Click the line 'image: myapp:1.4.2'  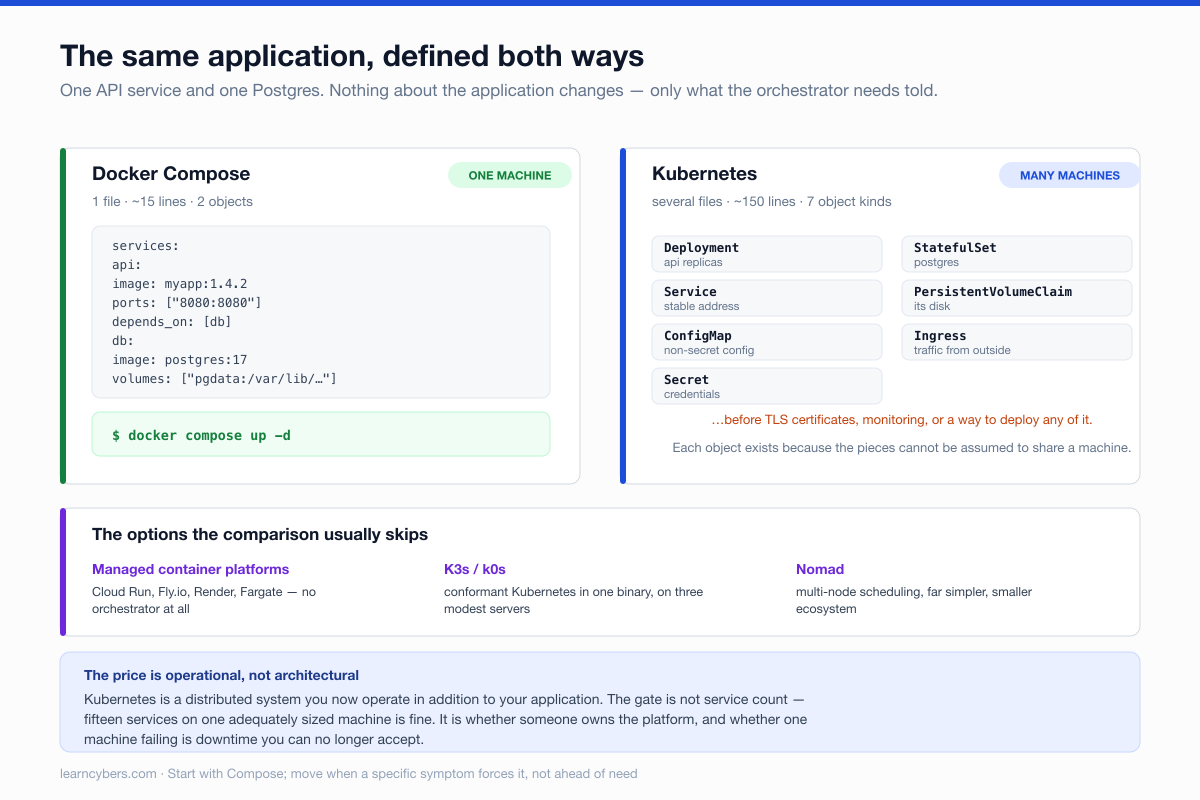coord(180,284)
